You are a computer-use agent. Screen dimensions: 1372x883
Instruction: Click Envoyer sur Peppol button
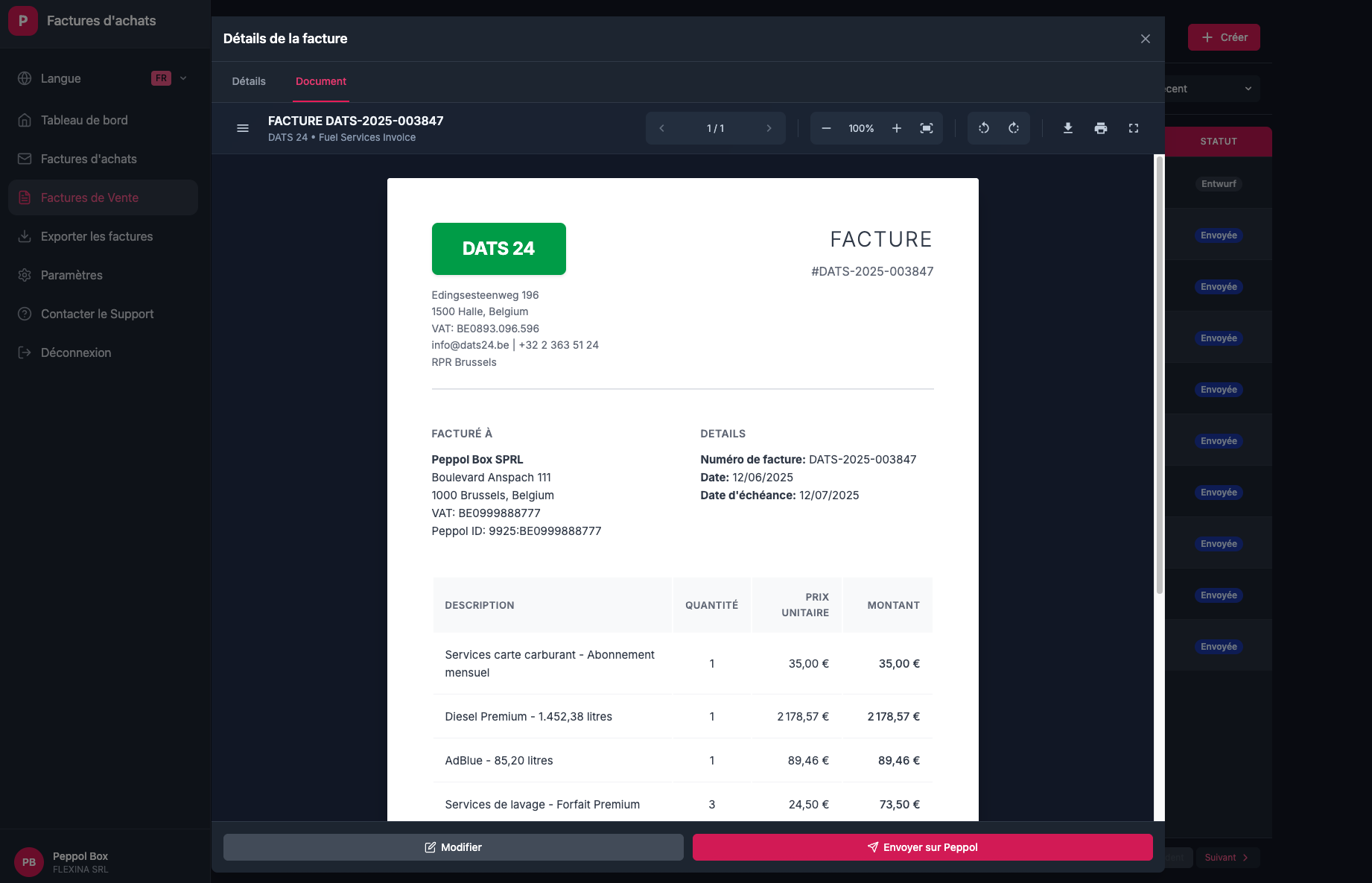tap(923, 847)
